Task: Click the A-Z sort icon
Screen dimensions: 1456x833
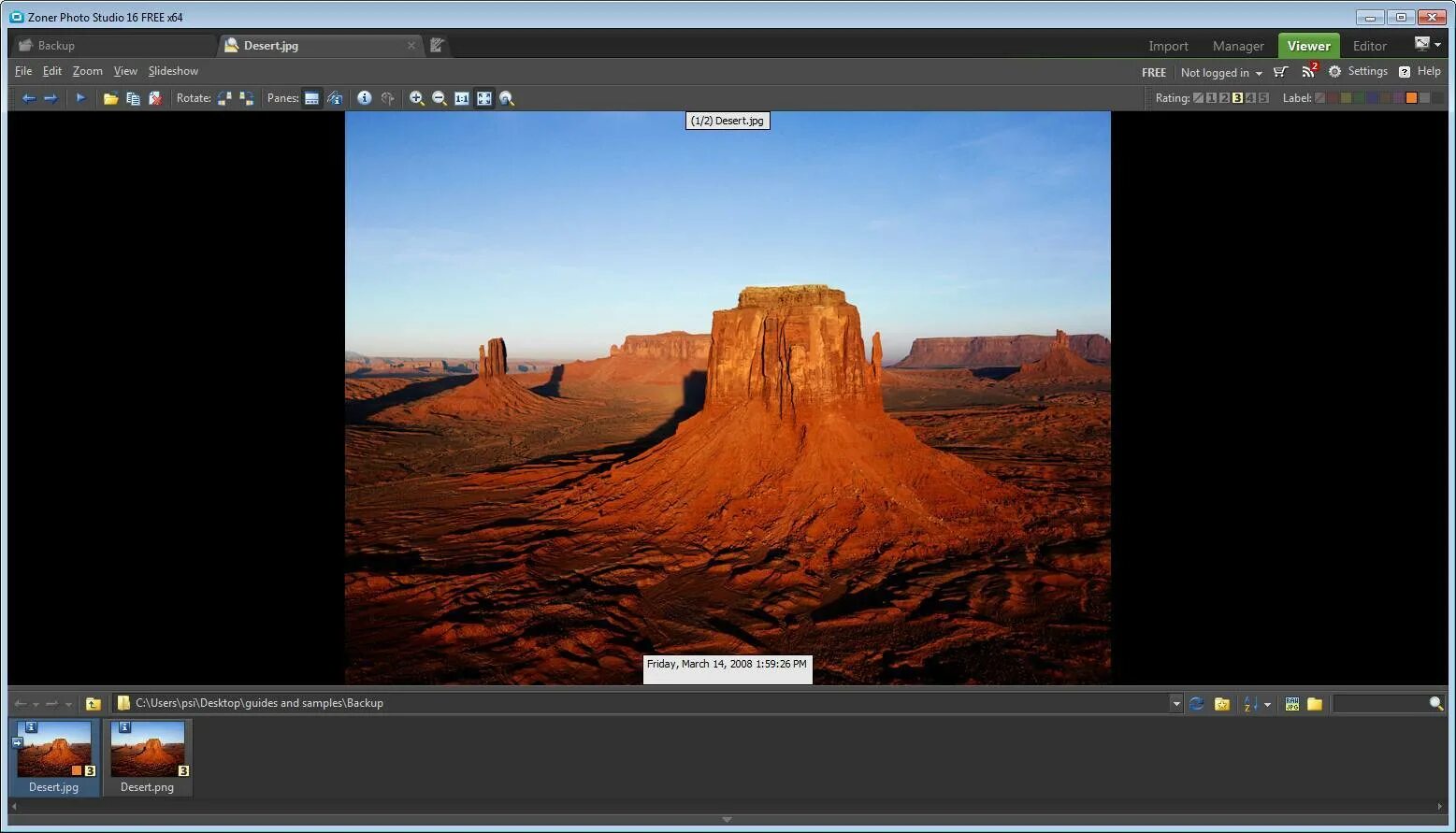Action: (x=1250, y=704)
